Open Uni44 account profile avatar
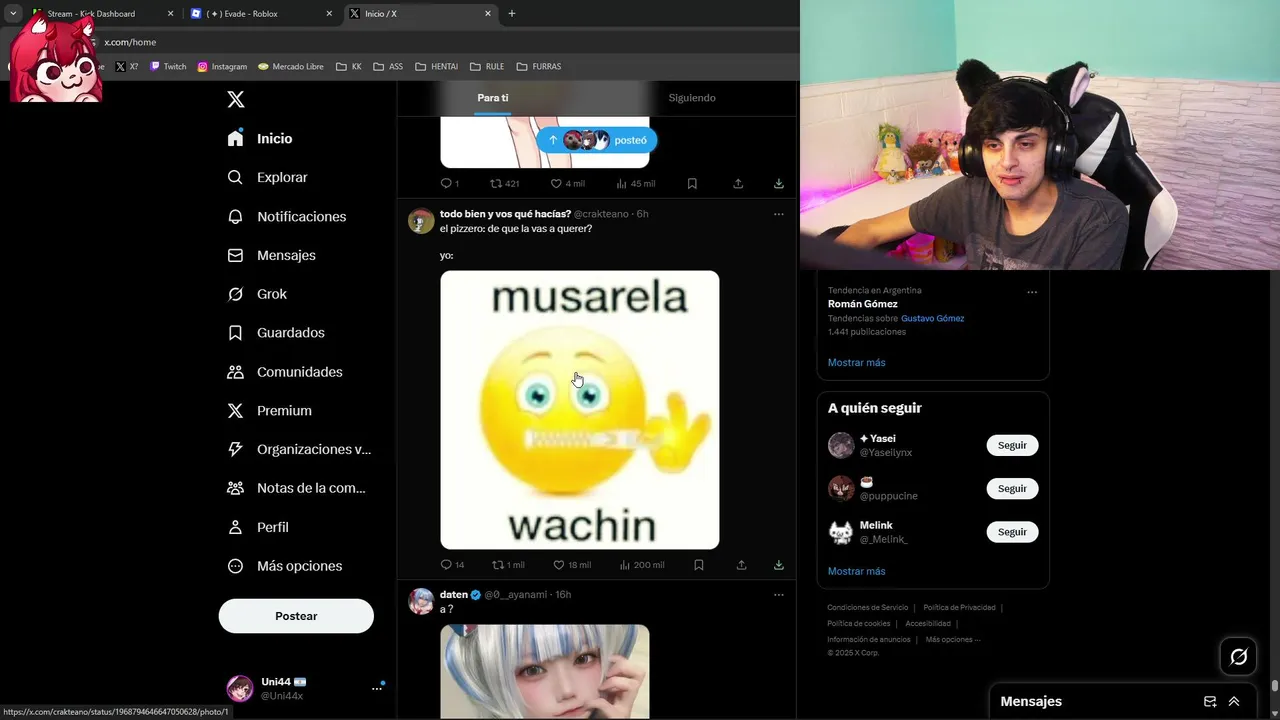This screenshot has height=720, width=1280. pos(240,688)
